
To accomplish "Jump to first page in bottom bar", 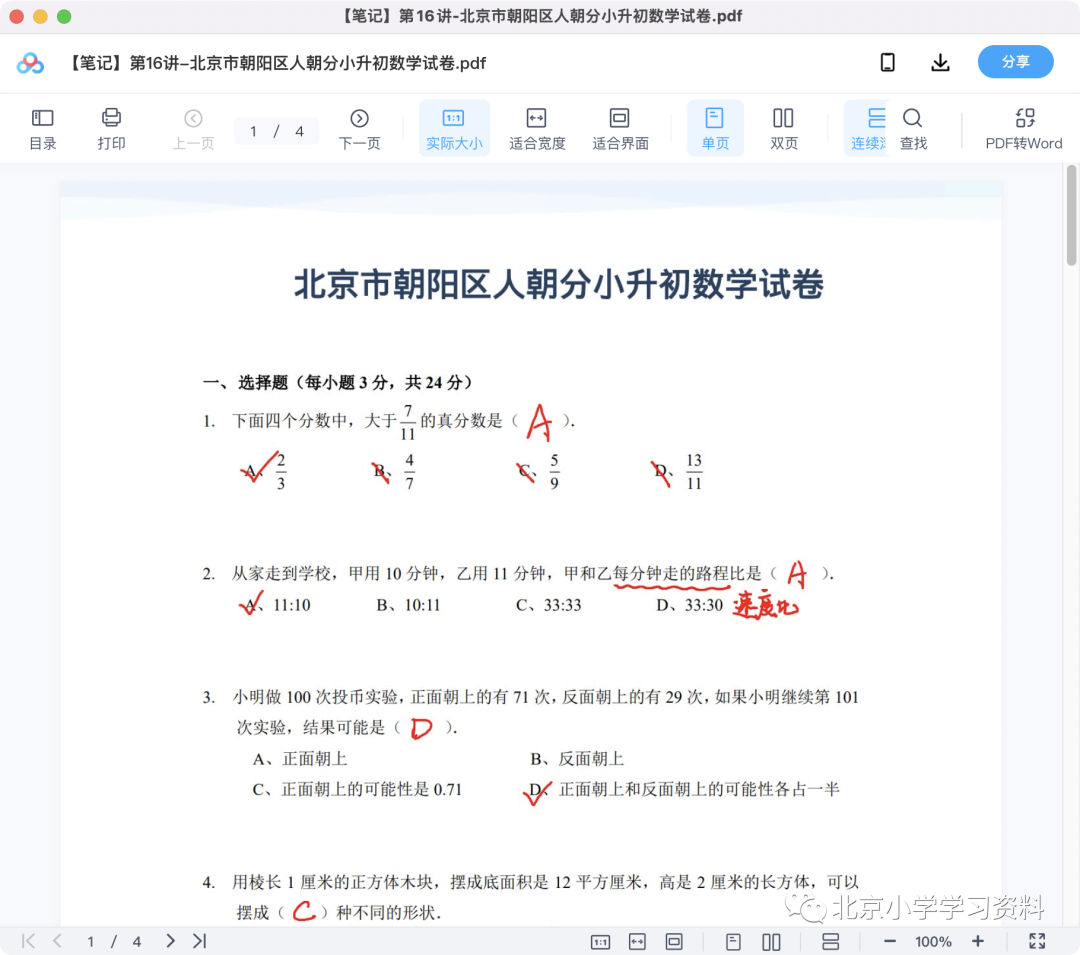I will coord(28,941).
